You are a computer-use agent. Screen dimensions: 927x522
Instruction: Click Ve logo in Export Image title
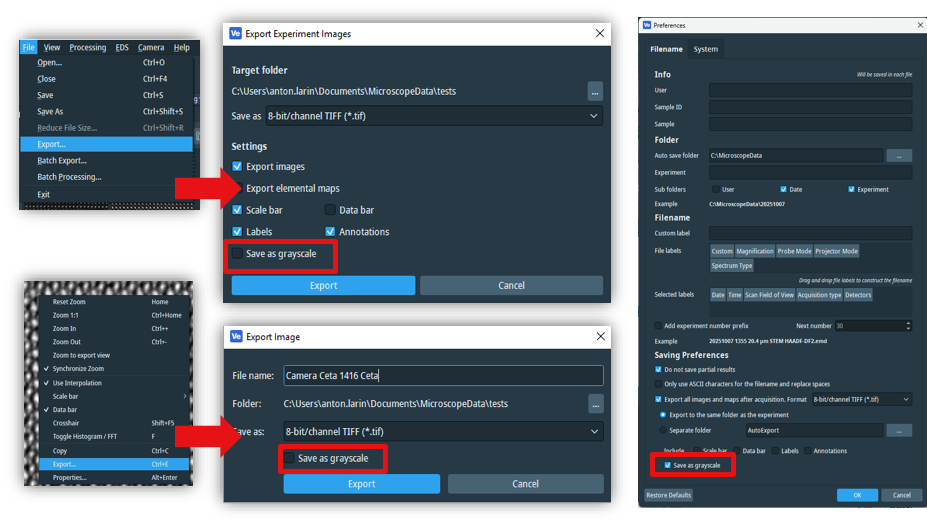click(x=236, y=336)
